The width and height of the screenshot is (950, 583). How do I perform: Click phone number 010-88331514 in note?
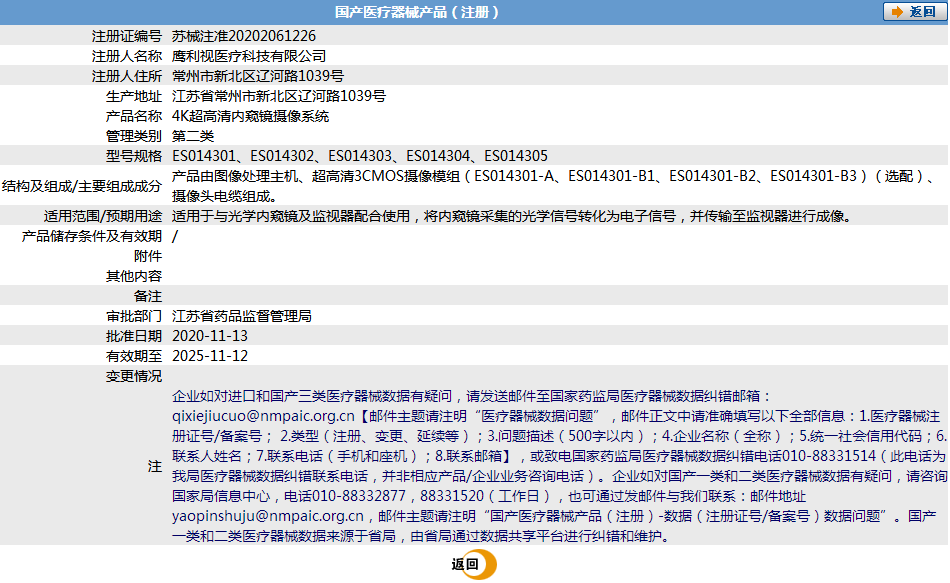coord(829,456)
